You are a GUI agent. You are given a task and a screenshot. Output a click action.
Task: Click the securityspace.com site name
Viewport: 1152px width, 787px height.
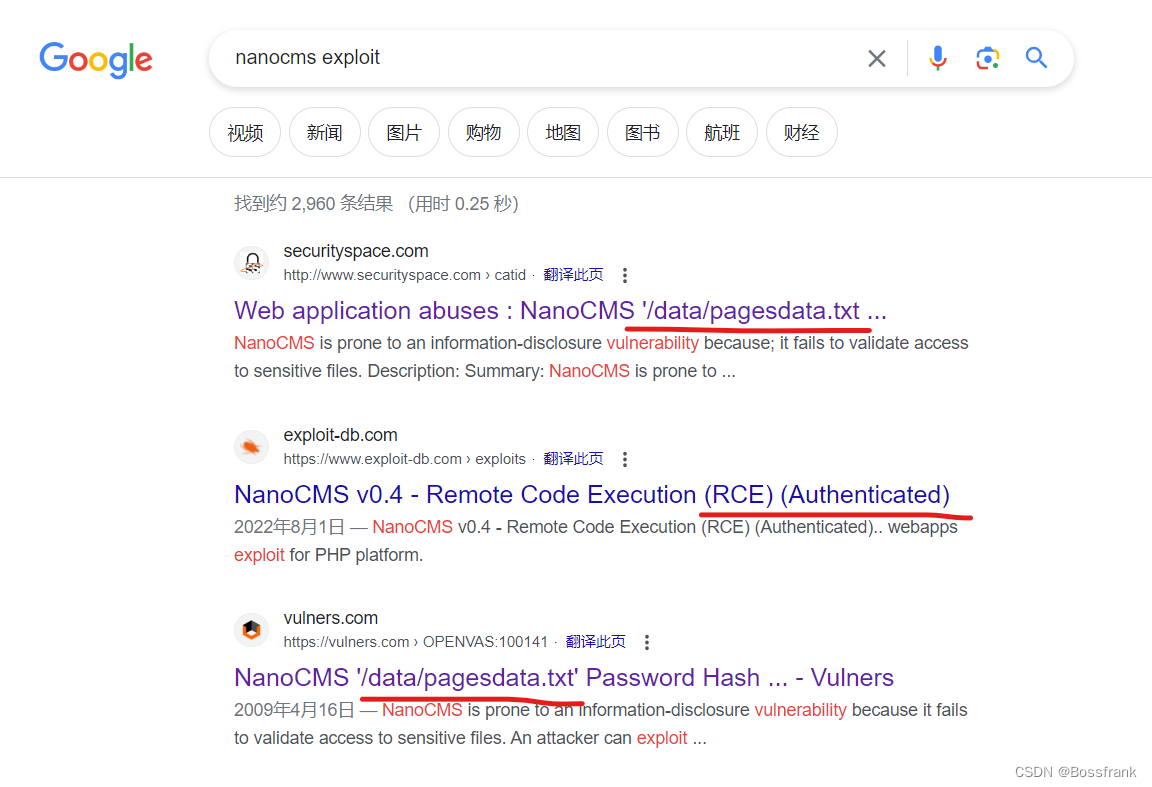[356, 251]
